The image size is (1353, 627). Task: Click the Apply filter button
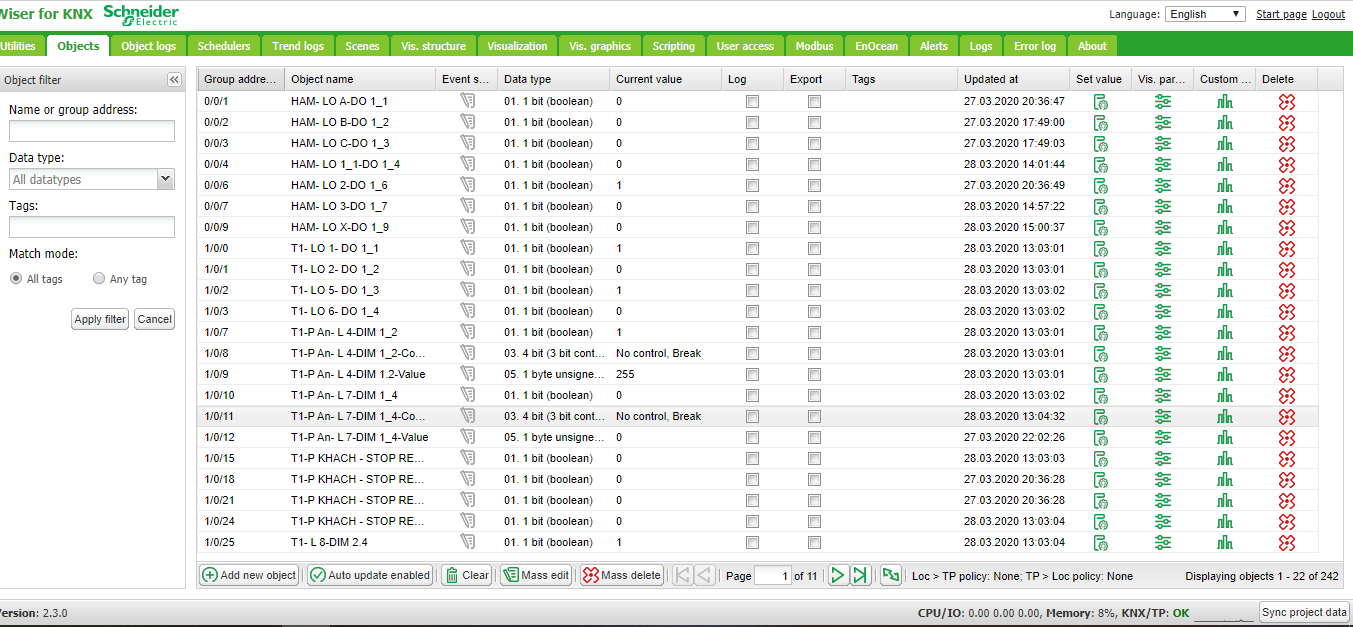pyautogui.click(x=100, y=319)
